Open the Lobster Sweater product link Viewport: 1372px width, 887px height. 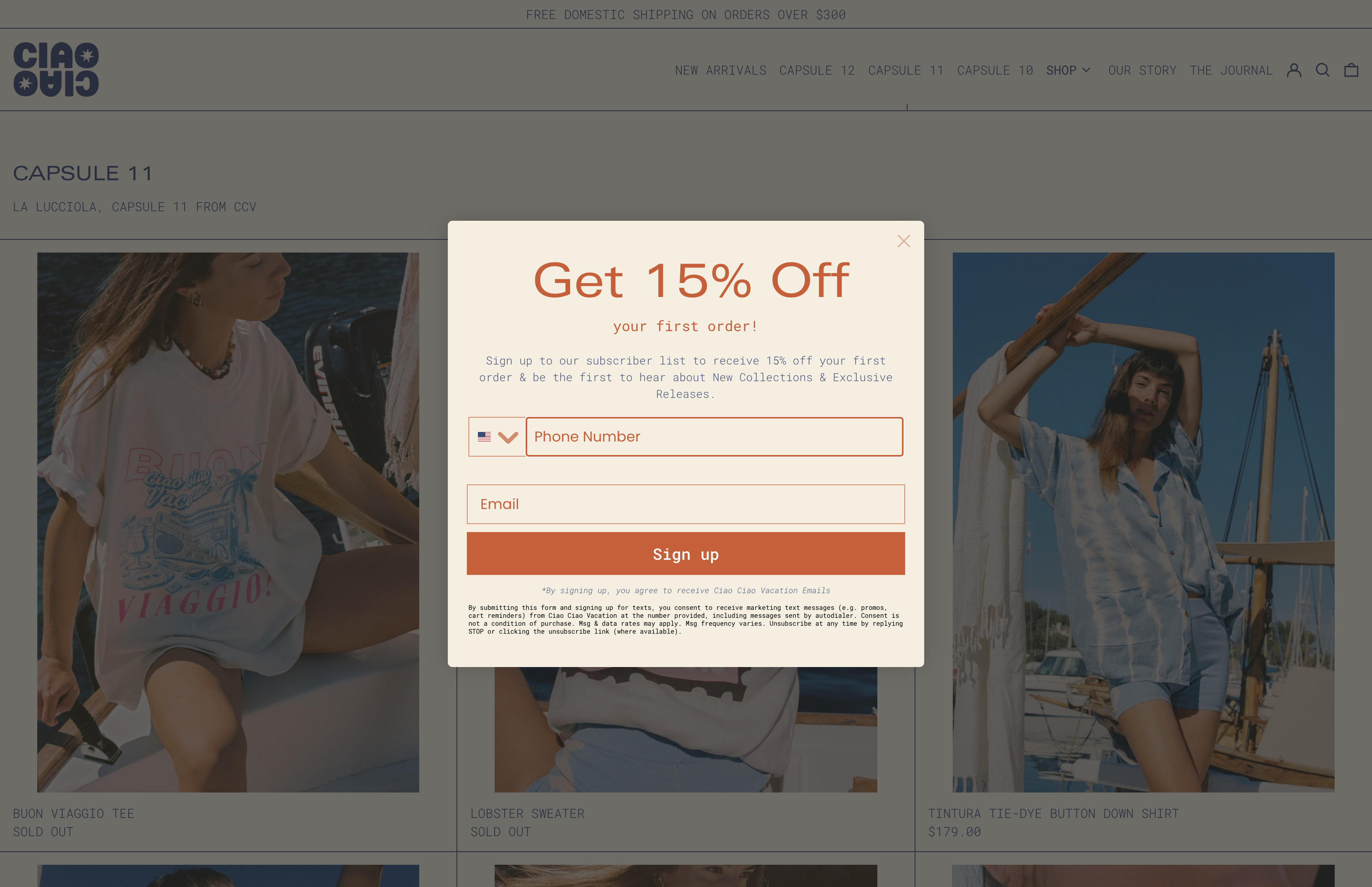(x=527, y=813)
